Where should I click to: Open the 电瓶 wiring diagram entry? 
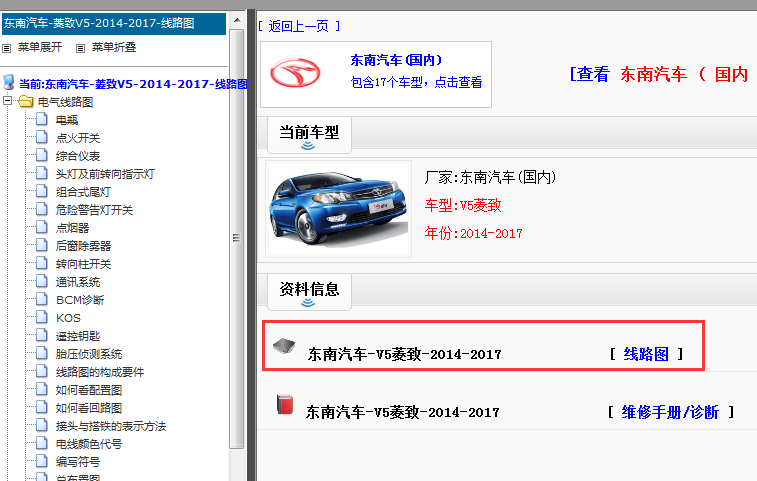67,120
